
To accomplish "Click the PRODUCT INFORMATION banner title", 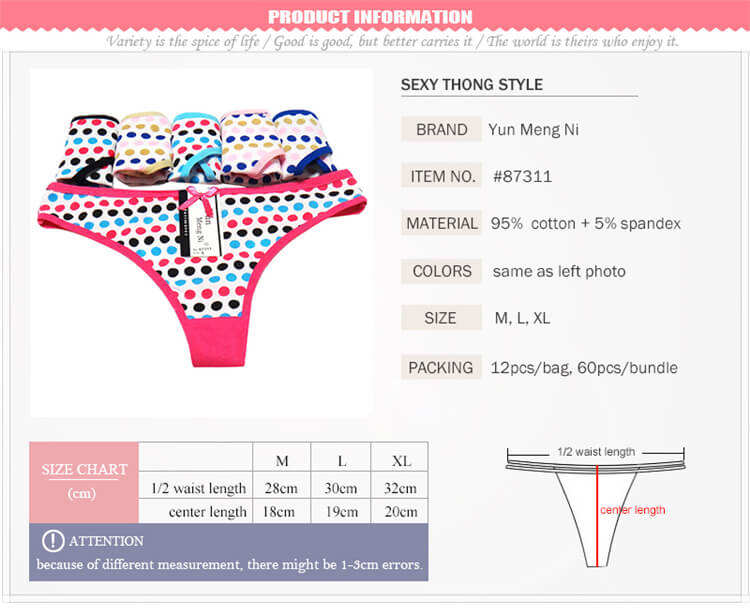I will tap(370, 17).
